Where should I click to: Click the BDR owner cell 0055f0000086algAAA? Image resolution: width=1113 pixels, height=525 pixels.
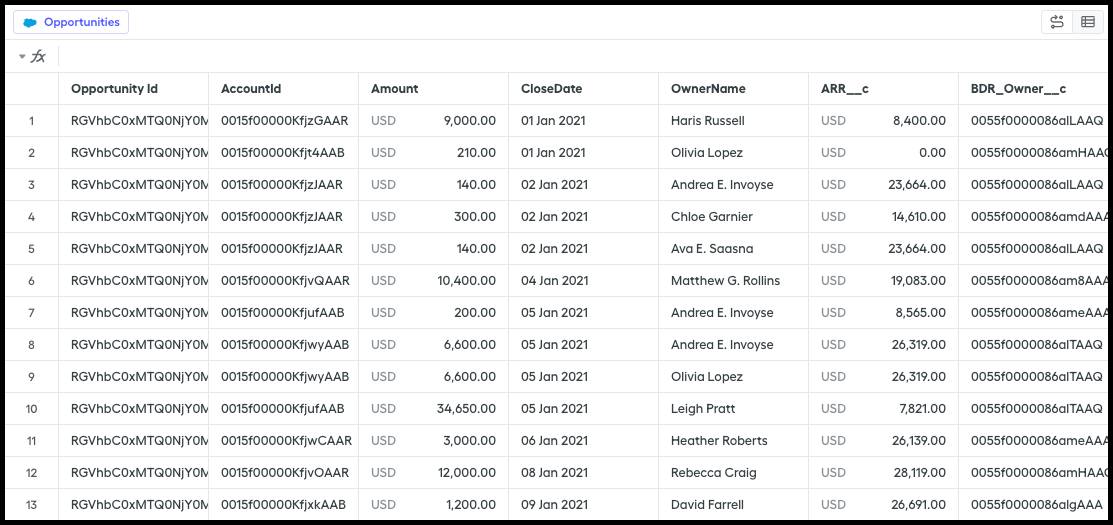[1033, 505]
